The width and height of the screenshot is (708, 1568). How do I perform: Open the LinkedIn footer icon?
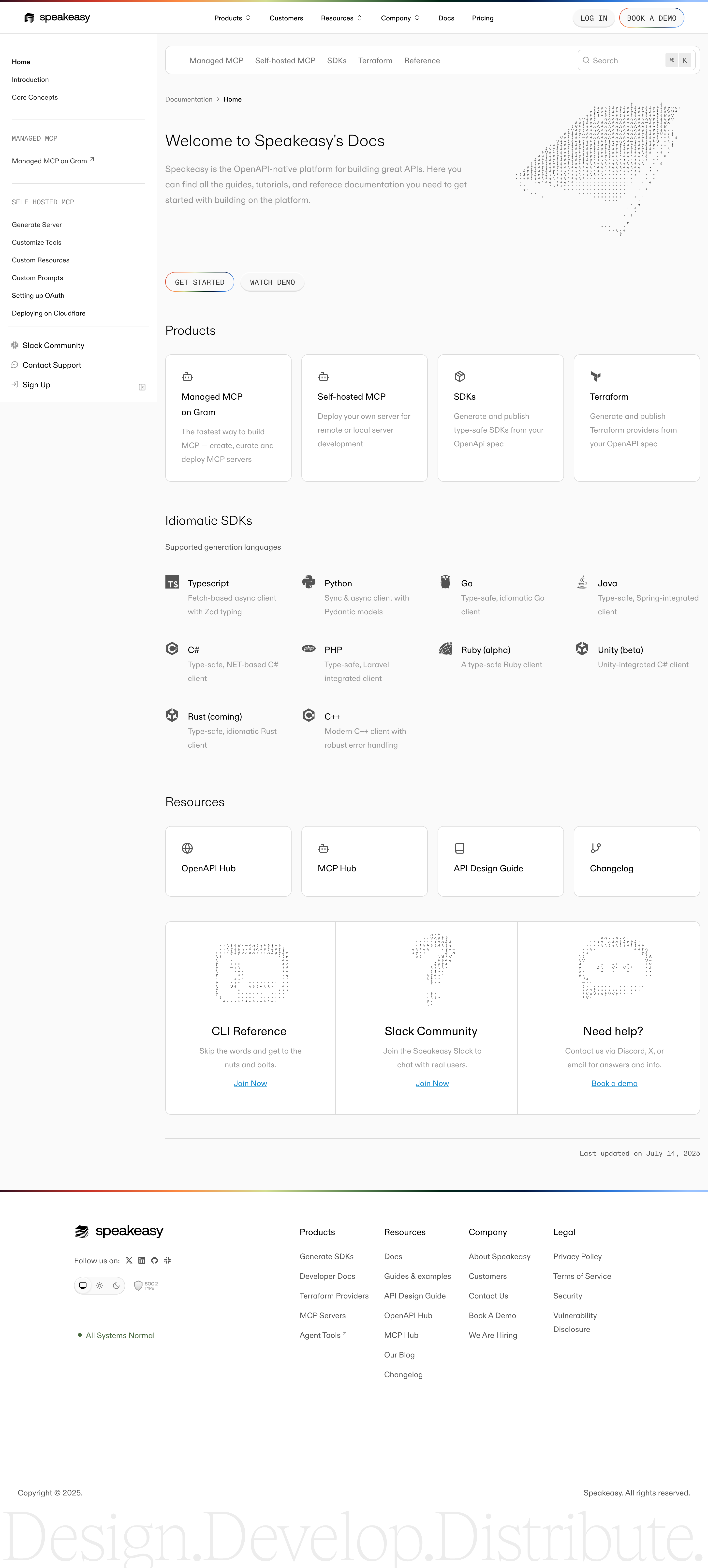click(142, 1261)
